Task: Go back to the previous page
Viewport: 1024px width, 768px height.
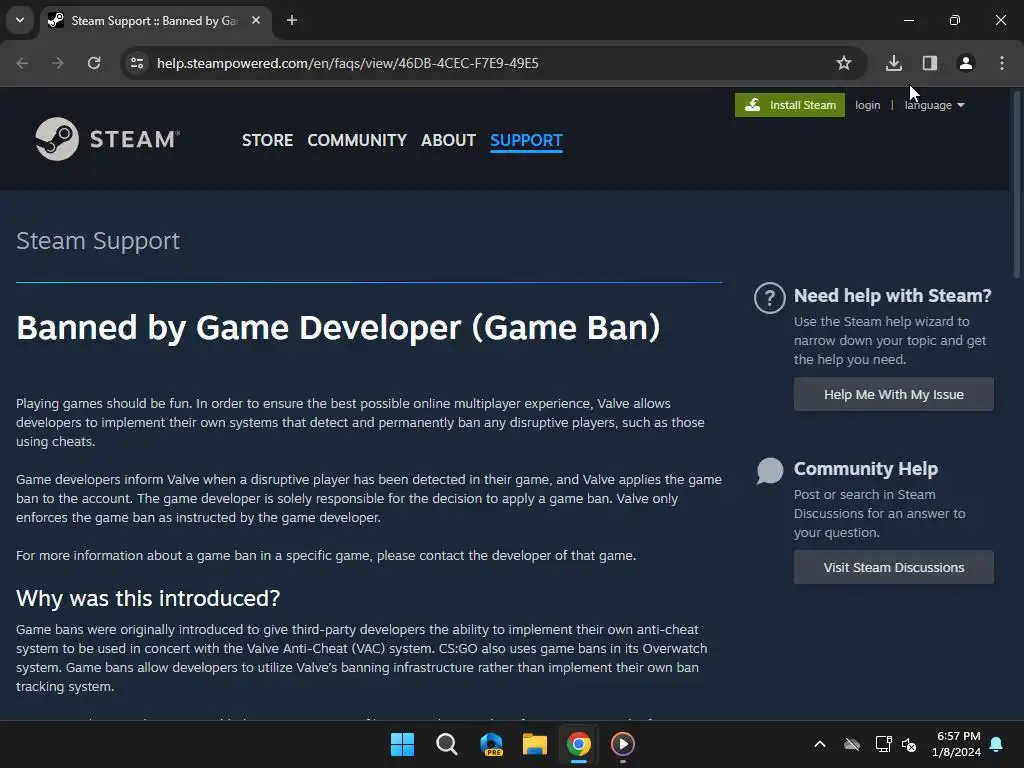Action: click(22, 63)
